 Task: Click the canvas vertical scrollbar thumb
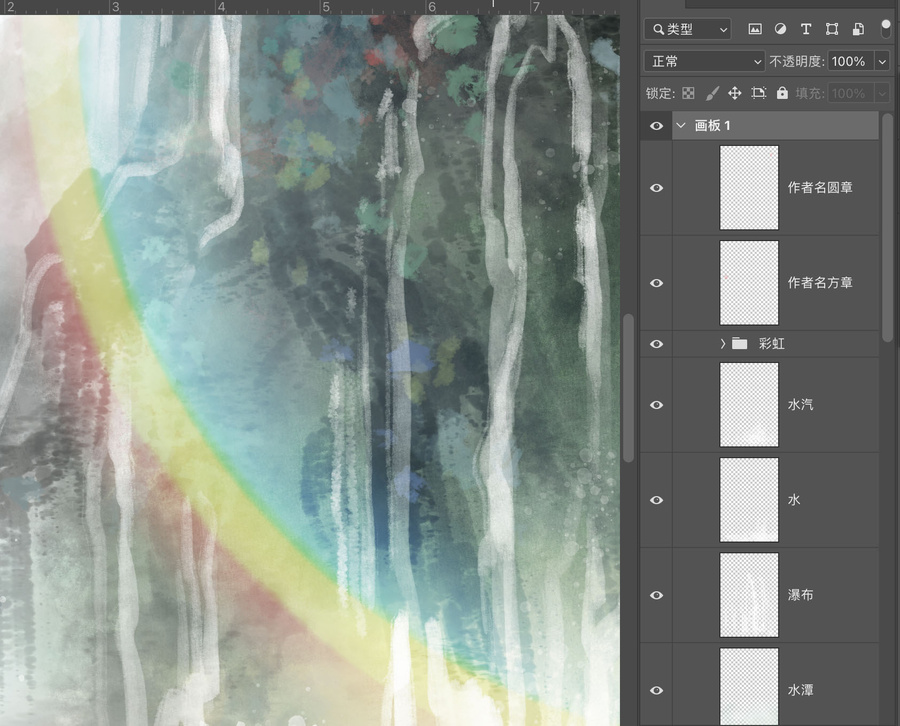coord(629,388)
